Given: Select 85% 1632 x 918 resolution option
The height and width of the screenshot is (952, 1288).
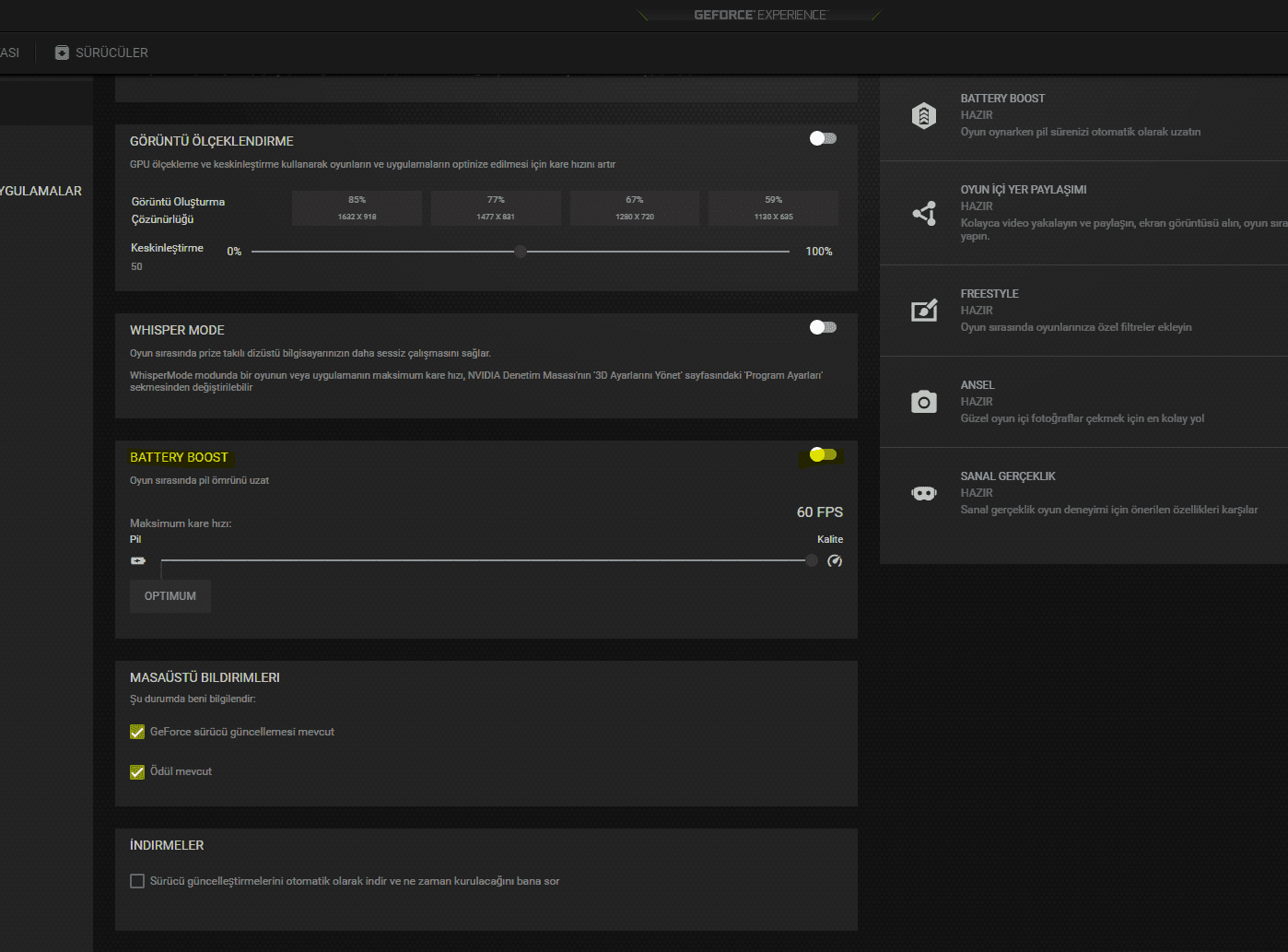Looking at the screenshot, I should point(357,208).
